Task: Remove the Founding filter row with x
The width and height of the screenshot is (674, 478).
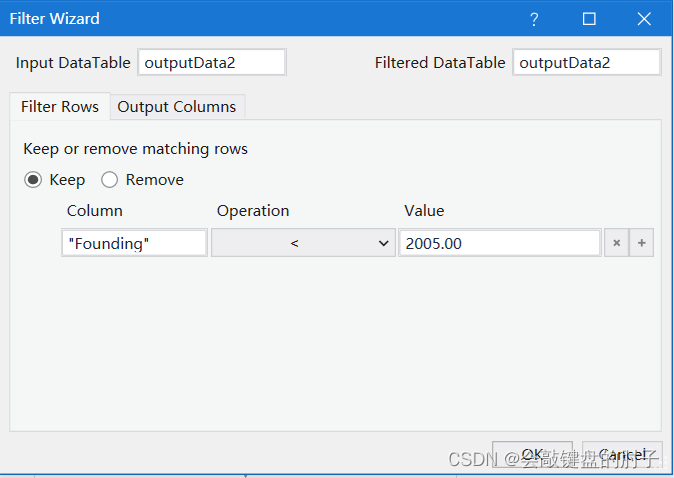Action: (616, 243)
